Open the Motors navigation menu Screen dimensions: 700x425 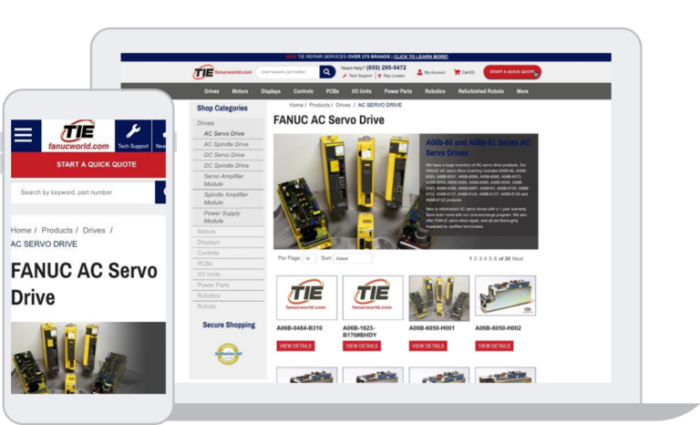(x=240, y=91)
